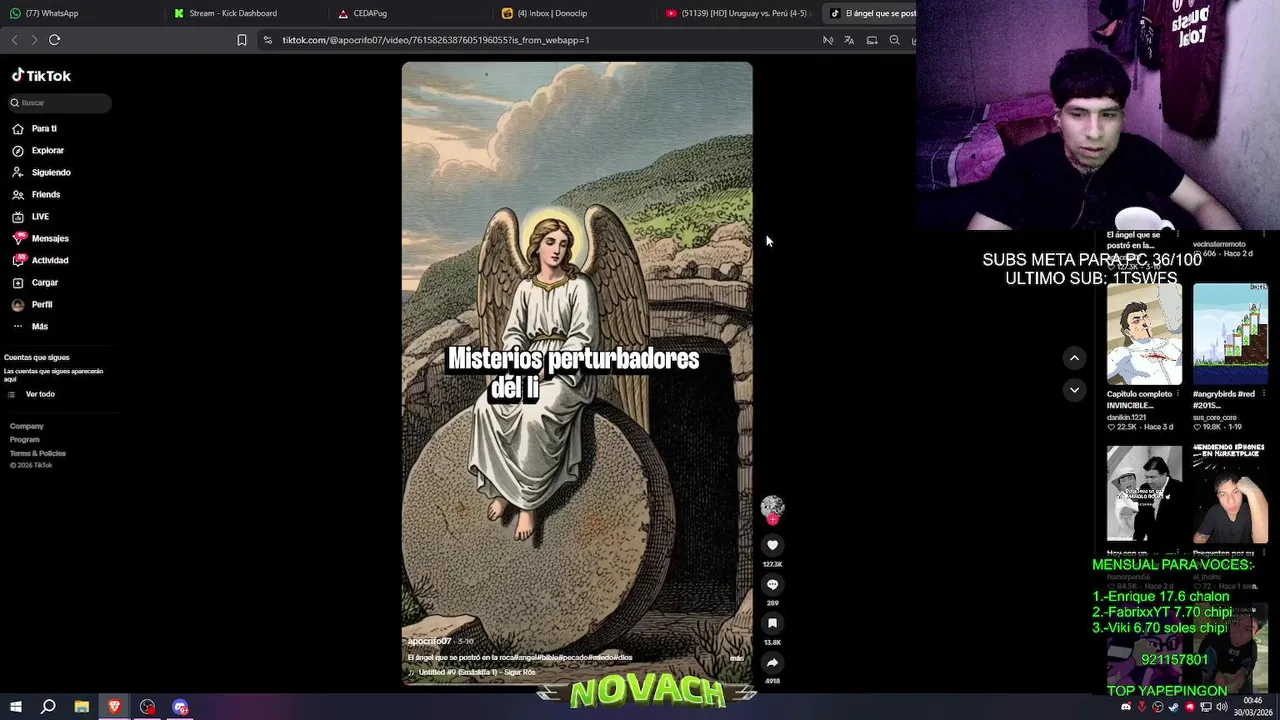
Task: Open Steam tray icon
Action: point(1173,707)
